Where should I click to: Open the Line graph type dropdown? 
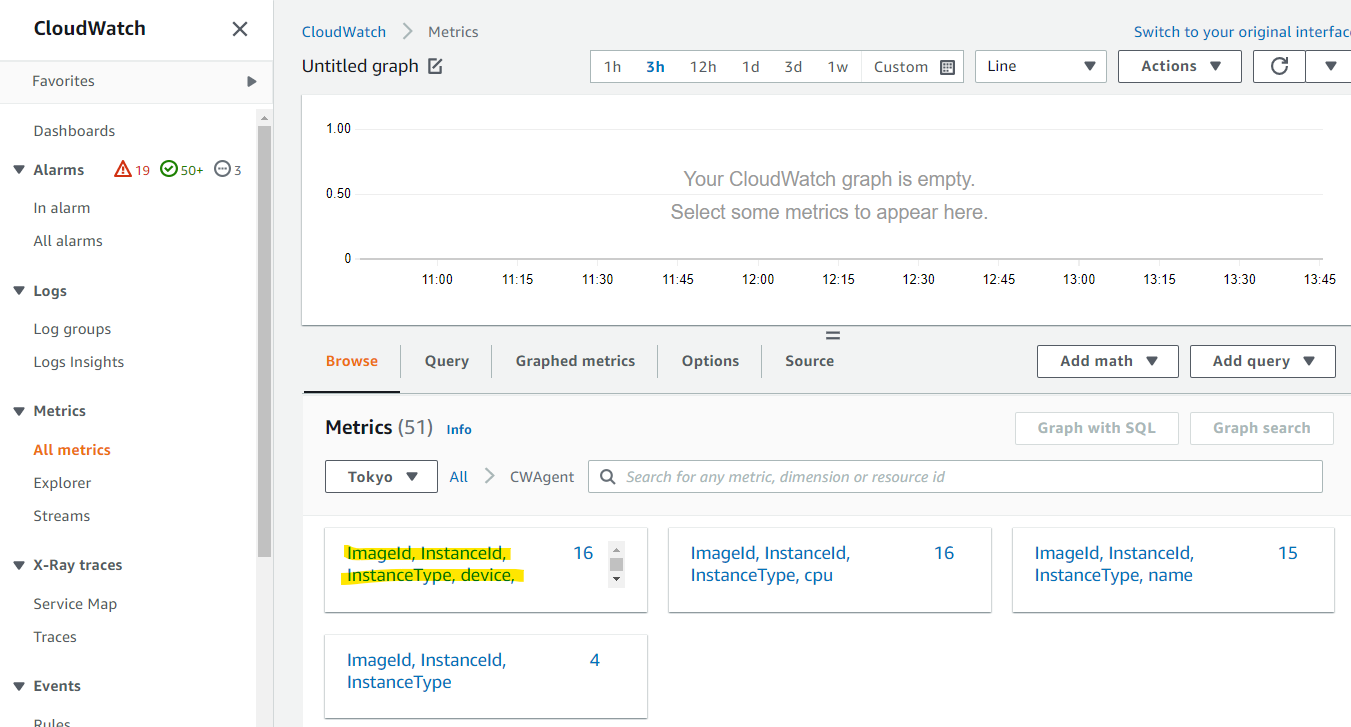(x=1041, y=66)
